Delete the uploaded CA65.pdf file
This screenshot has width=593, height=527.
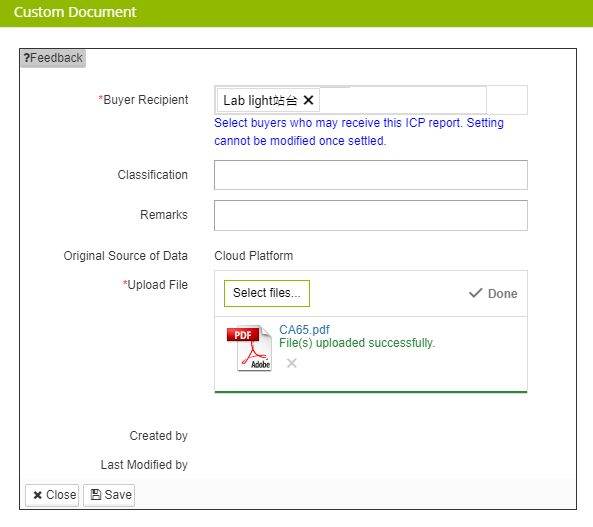tap(292, 363)
